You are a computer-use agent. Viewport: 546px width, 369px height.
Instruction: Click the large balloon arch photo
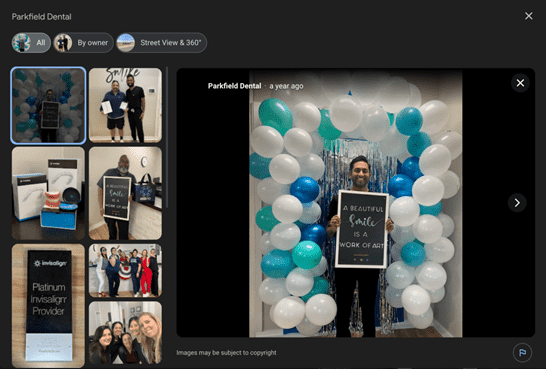pyautogui.click(x=356, y=203)
